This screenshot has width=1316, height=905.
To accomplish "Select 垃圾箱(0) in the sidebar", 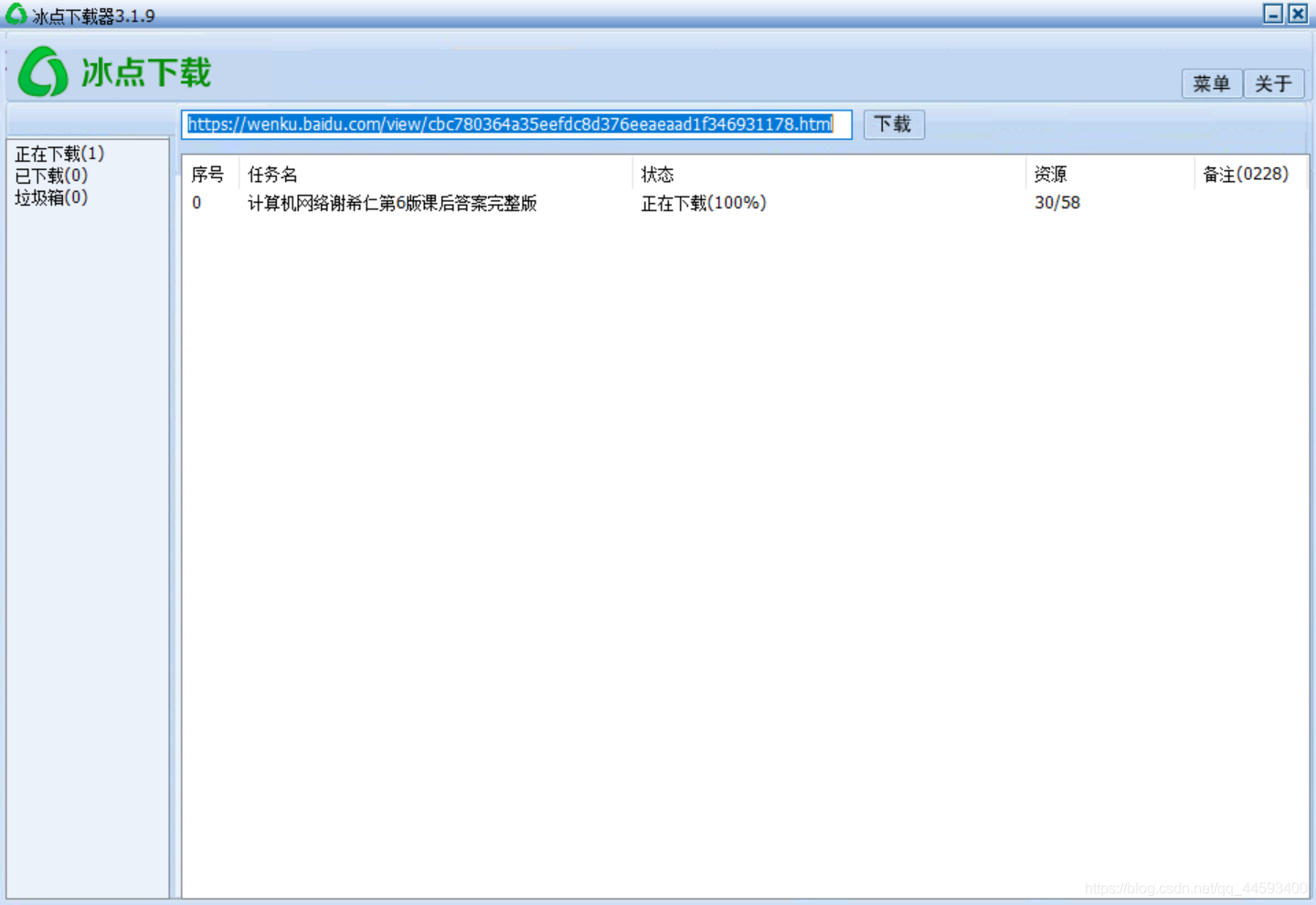I will coord(51,197).
